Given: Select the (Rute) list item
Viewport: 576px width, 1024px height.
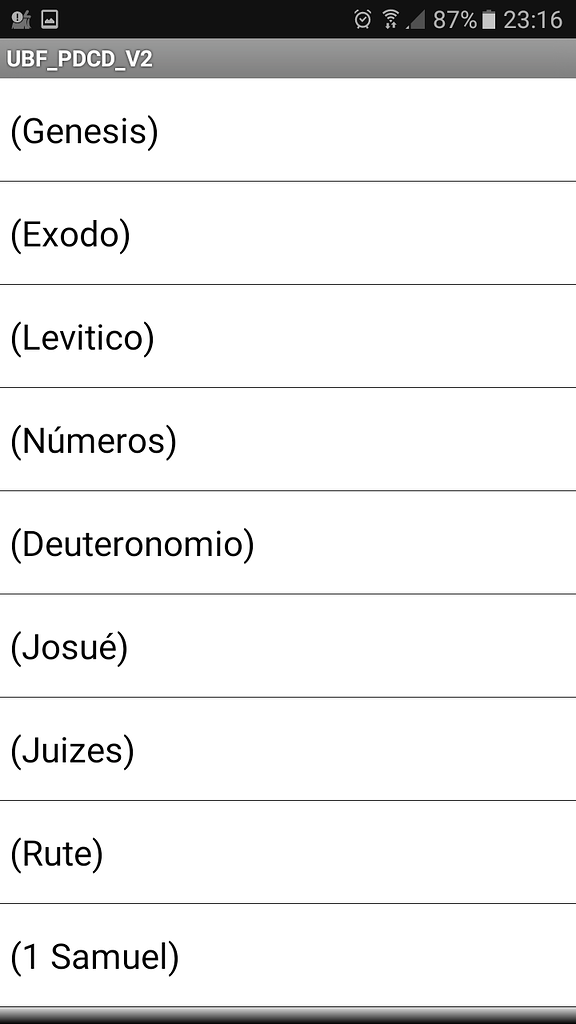Looking at the screenshot, I should click(288, 852).
